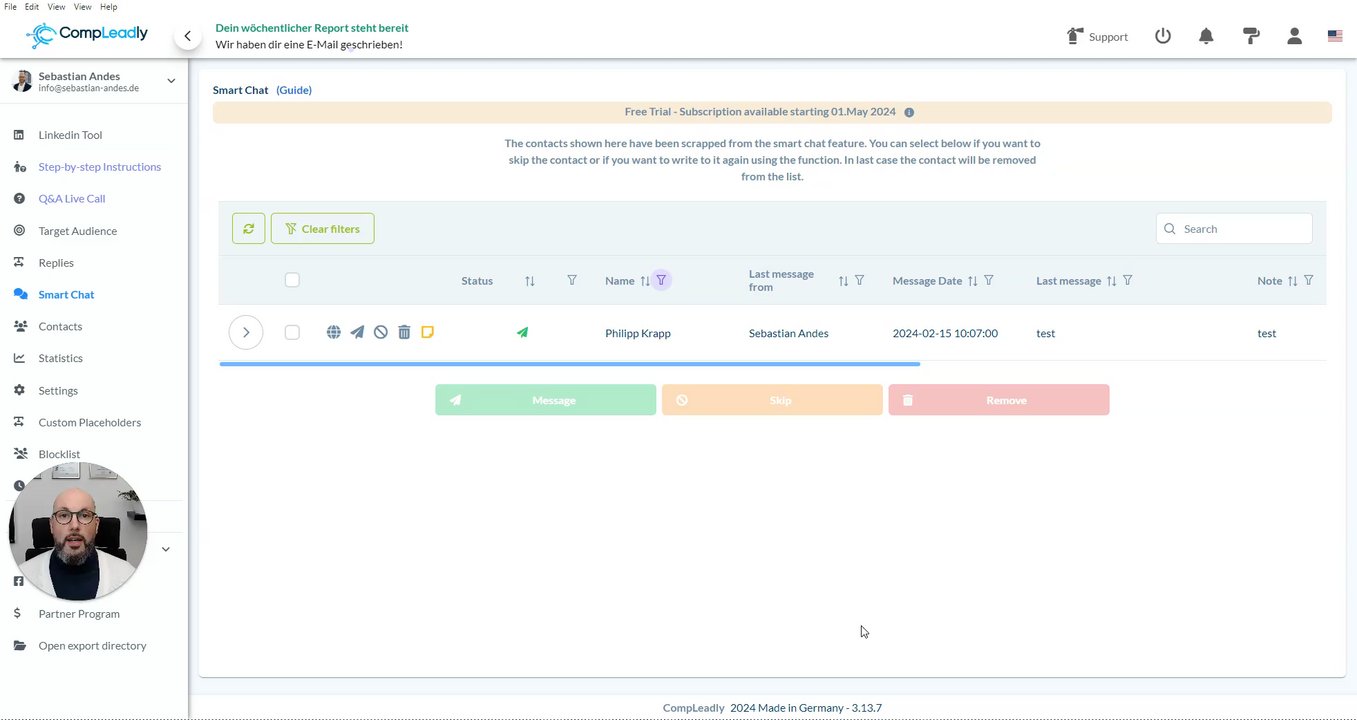
Task: Refresh the Smart Chat table
Action: pyautogui.click(x=249, y=228)
